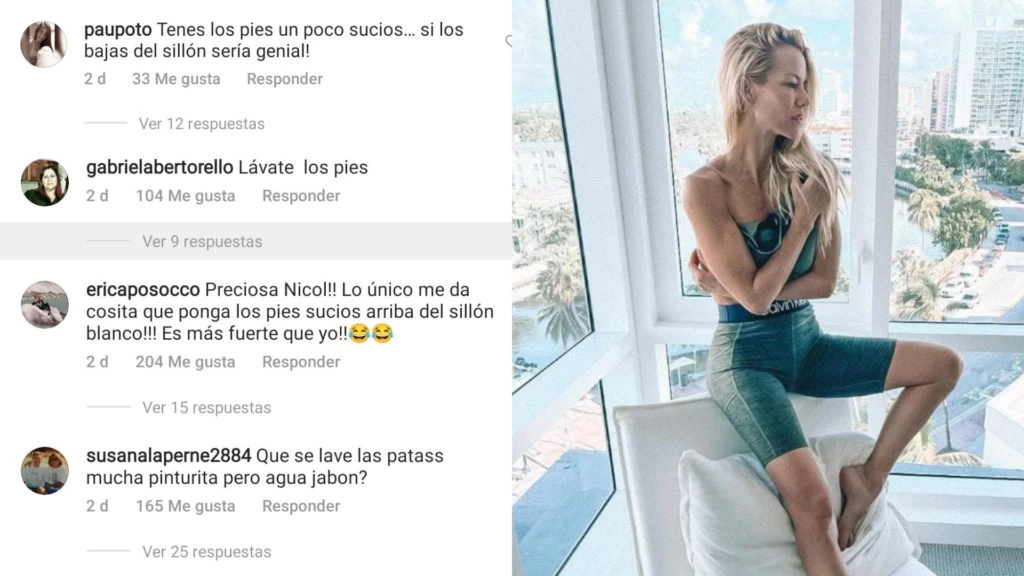The image size is (1024, 576).
Task: Expand Ver 9 respuestas thread
Action: (202, 241)
